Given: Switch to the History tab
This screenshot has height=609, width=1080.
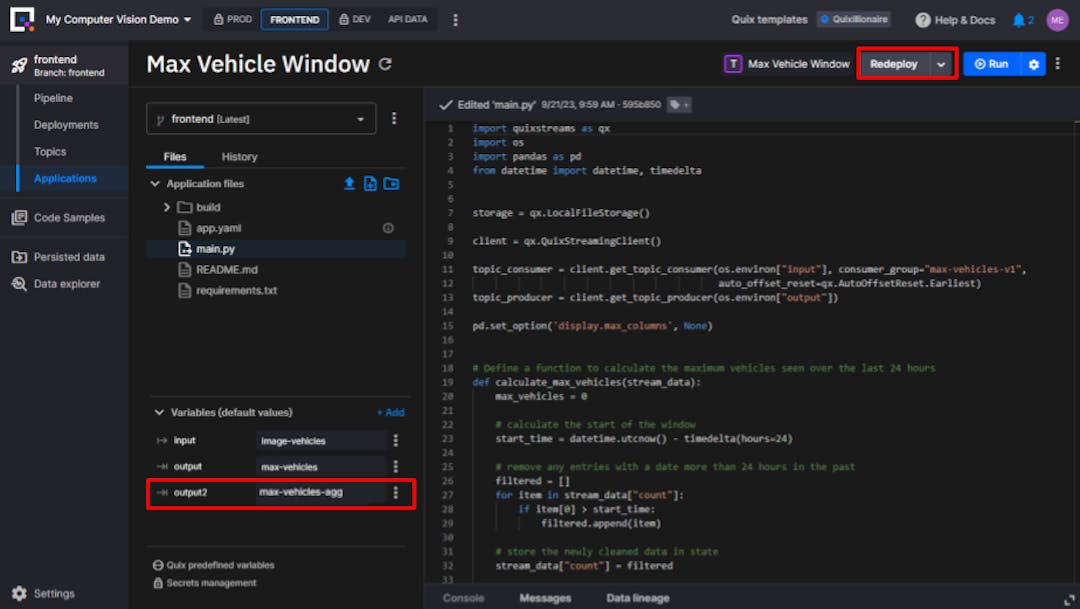Looking at the screenshot, I should click(239, 157).
